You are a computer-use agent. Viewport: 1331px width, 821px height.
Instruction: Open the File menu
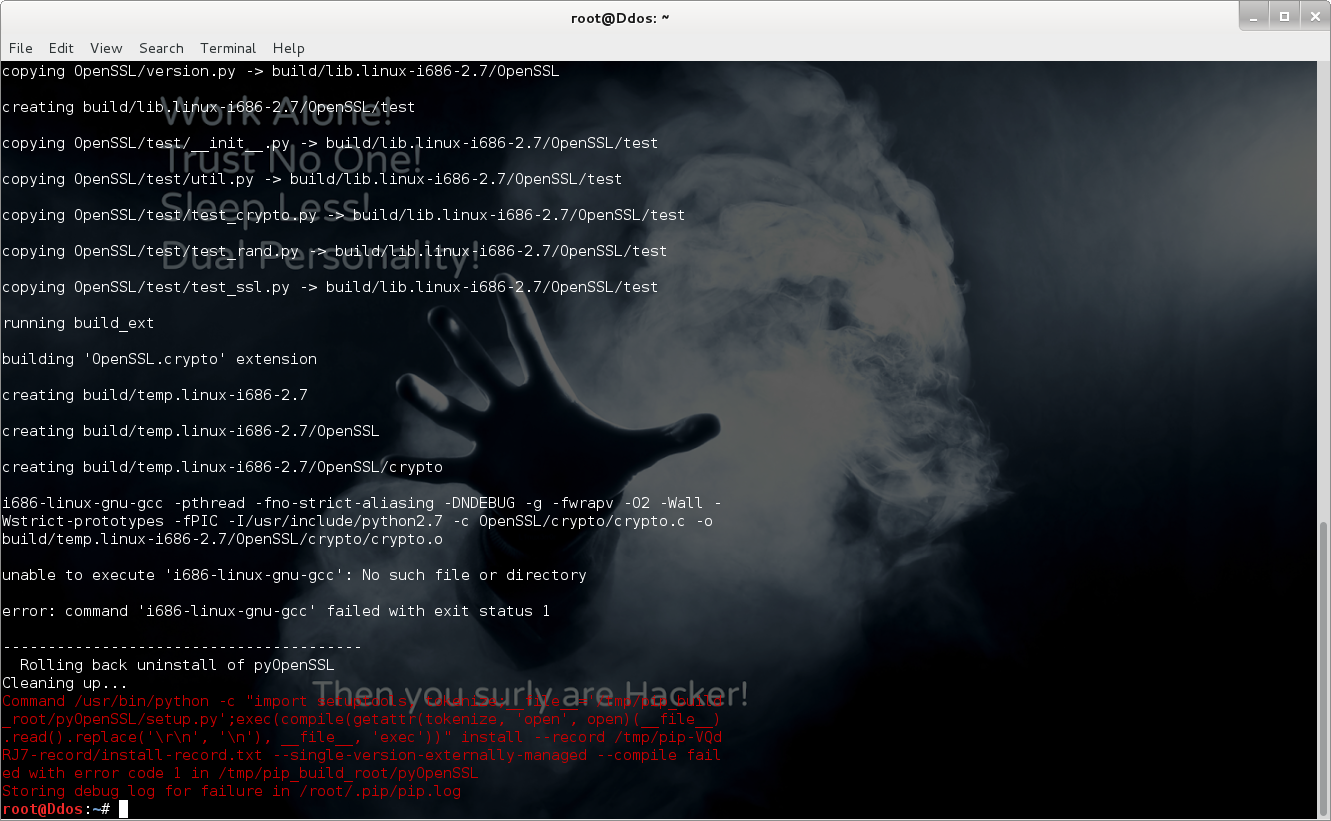(x=20, y=48)
